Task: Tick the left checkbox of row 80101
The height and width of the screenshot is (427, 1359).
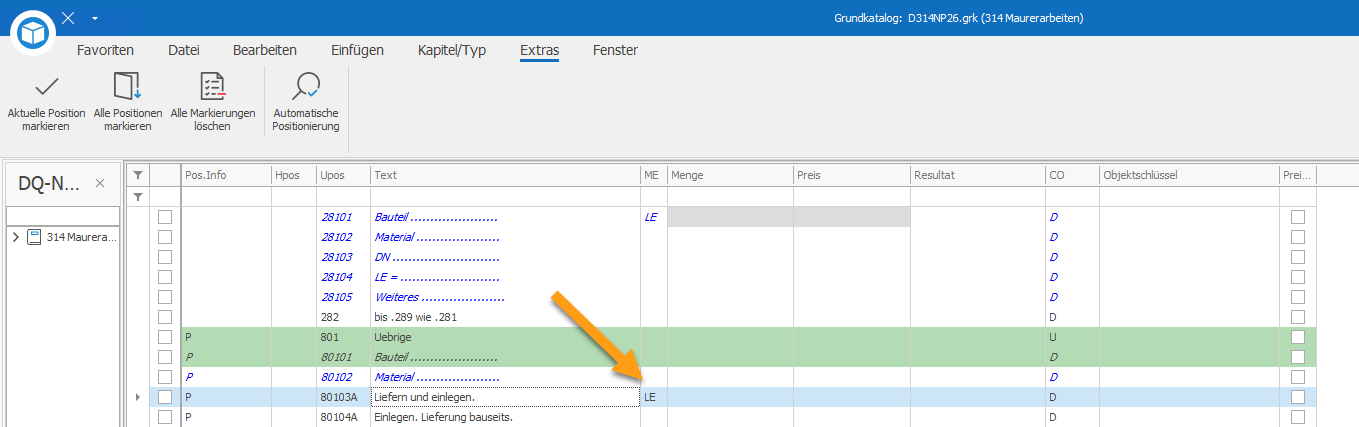Action: pos(165,357)
